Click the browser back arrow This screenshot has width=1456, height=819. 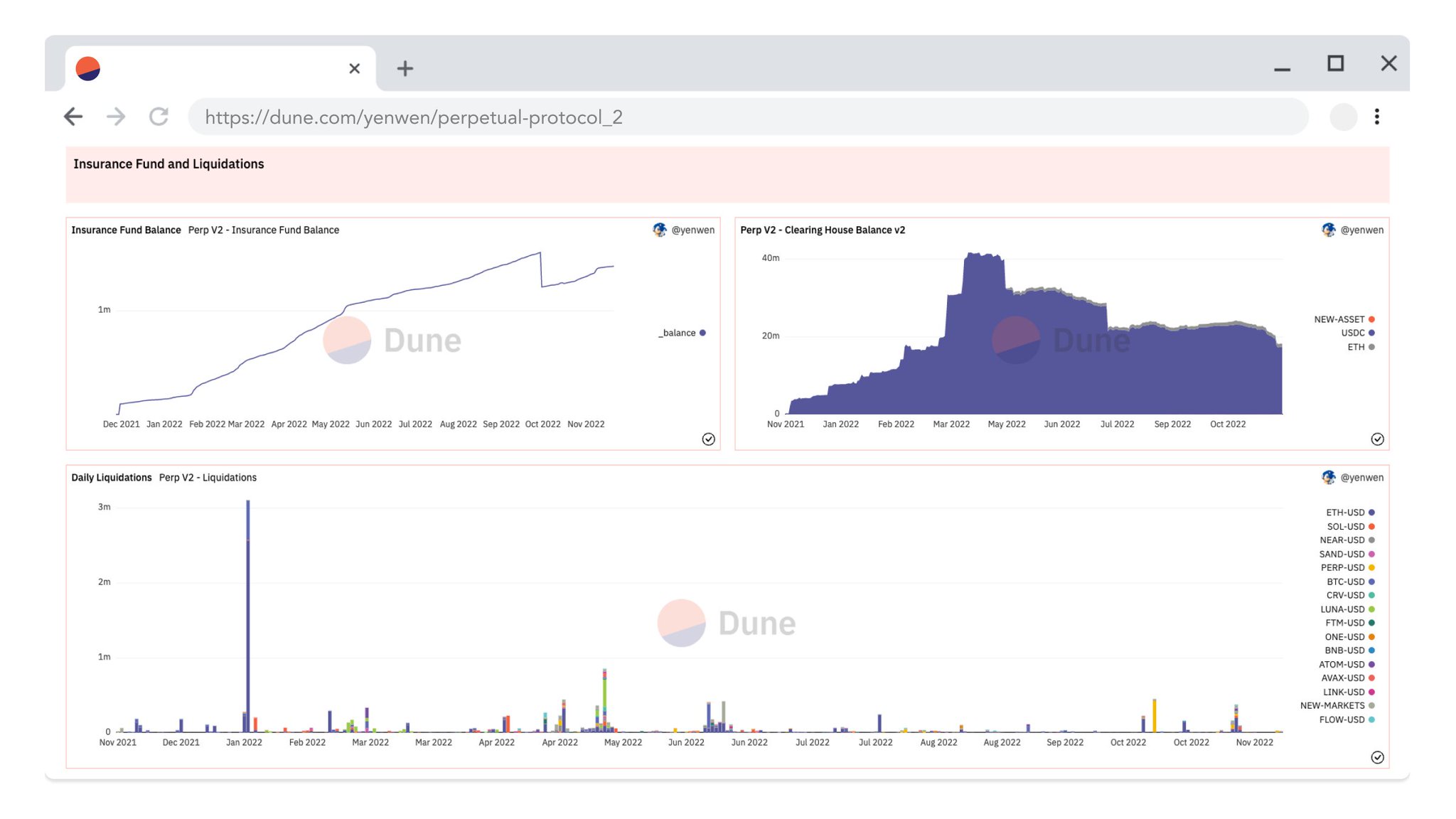tap(73, 117)
